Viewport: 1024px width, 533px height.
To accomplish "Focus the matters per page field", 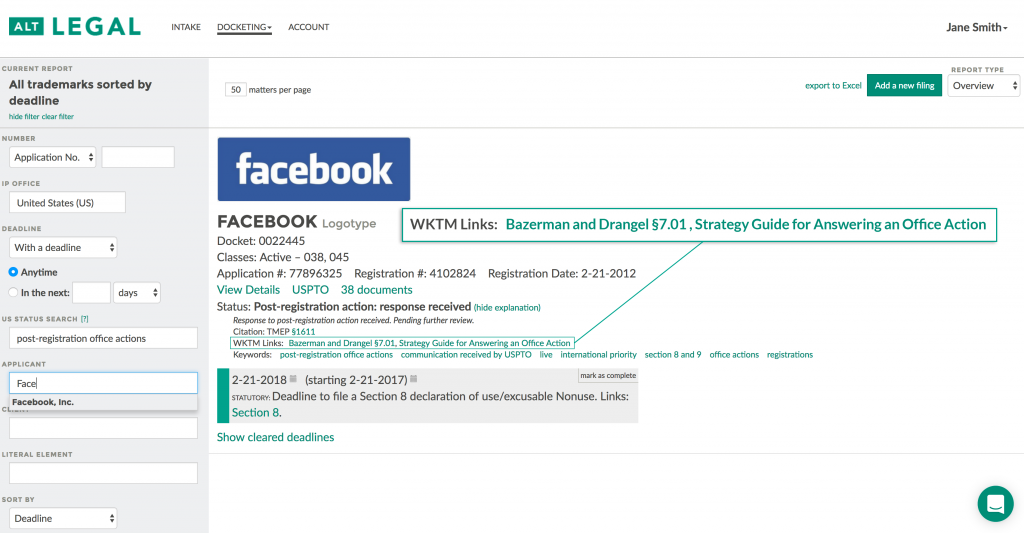I will (x=236, y=89).
